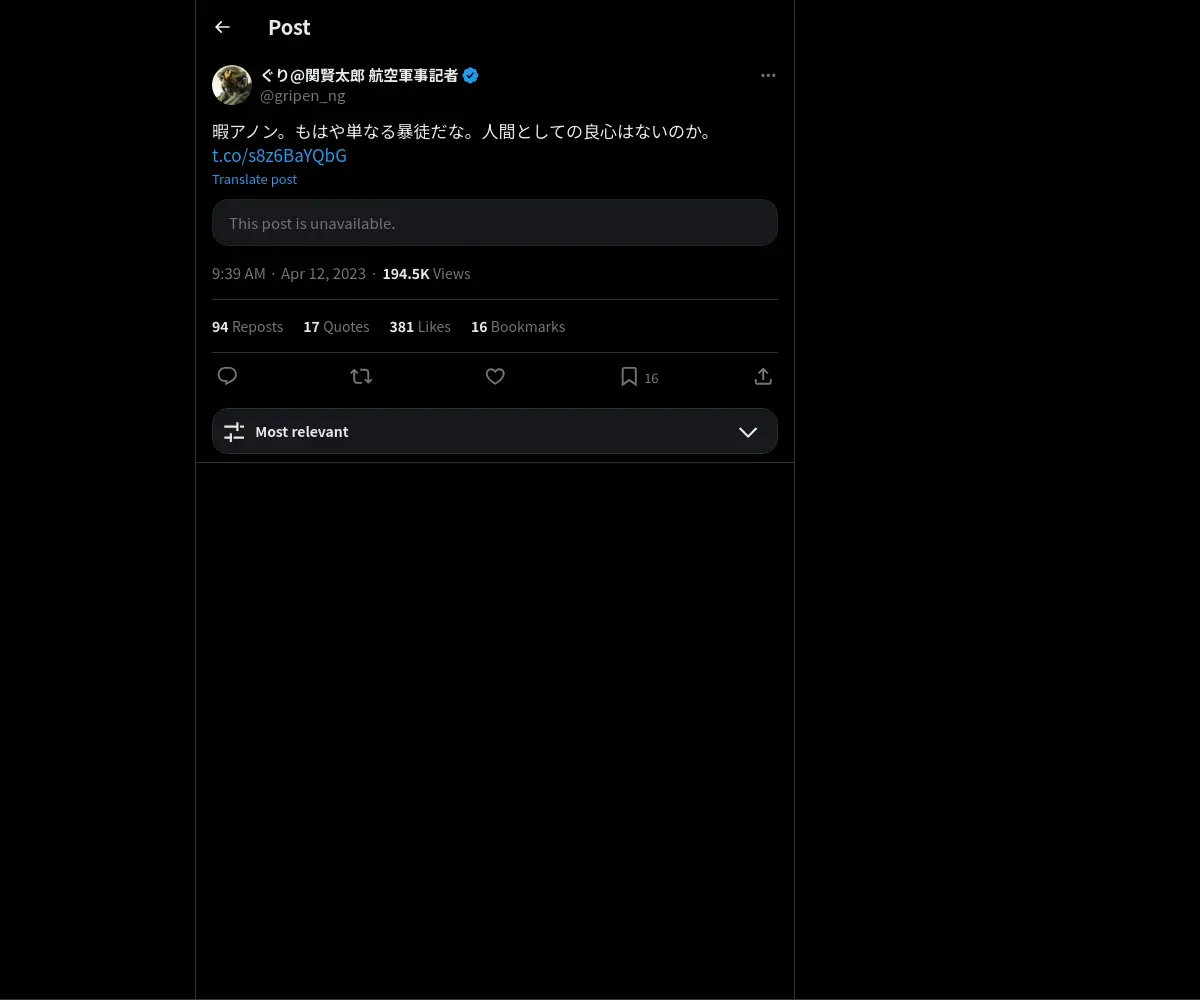Click the unavailable quoted post box
1200x1000 pixels.
[x=494, y=223]
